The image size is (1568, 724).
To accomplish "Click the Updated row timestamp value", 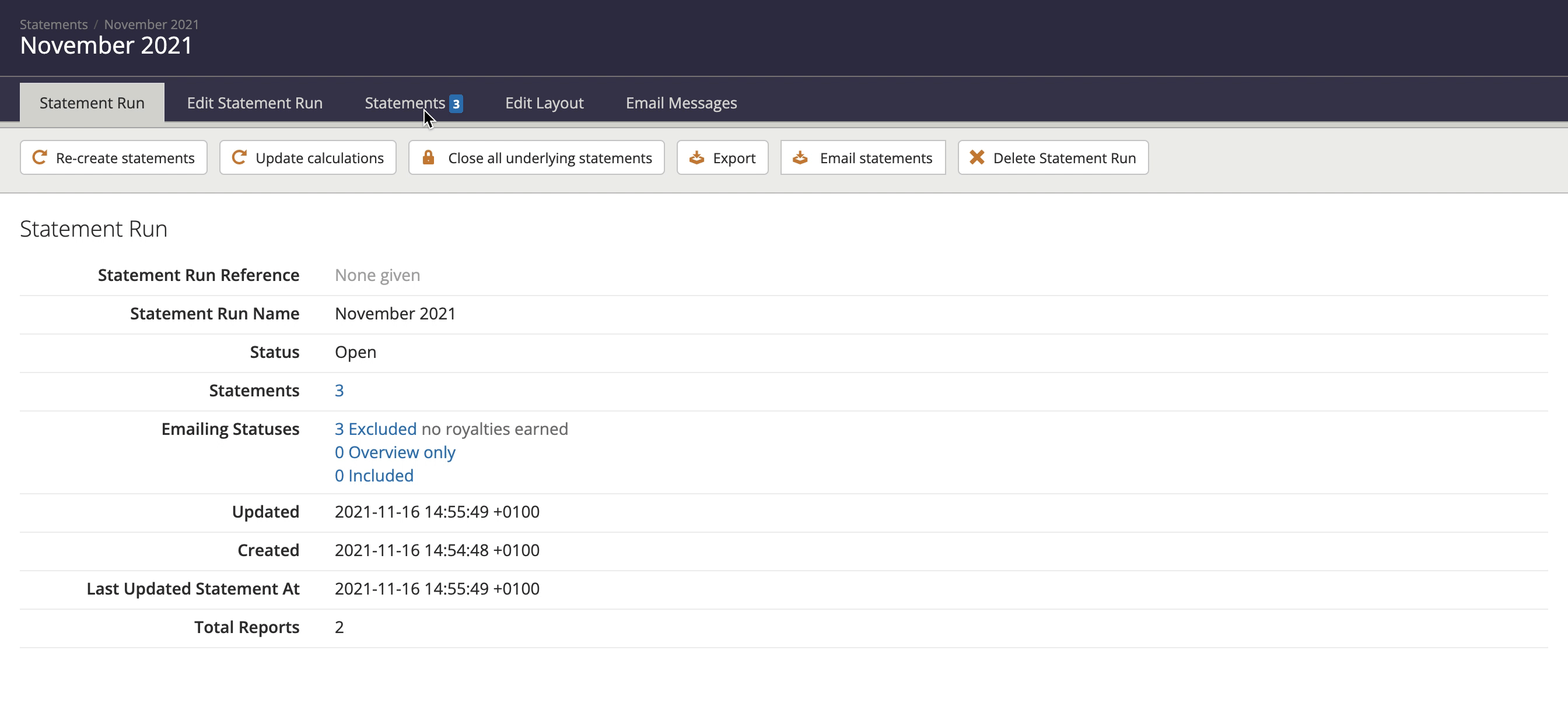I will coord(437,512).
